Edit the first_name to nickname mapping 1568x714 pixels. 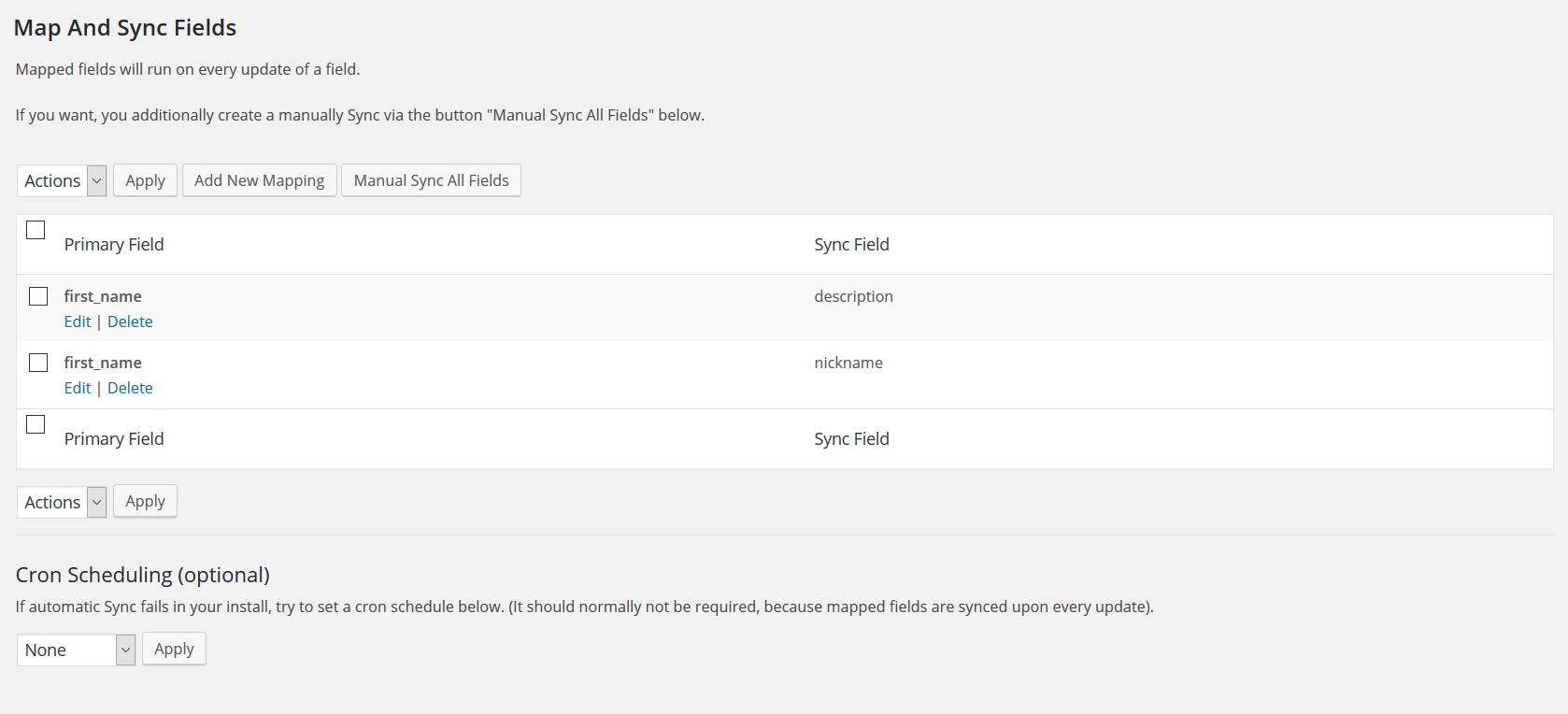(x=78, y=388)
